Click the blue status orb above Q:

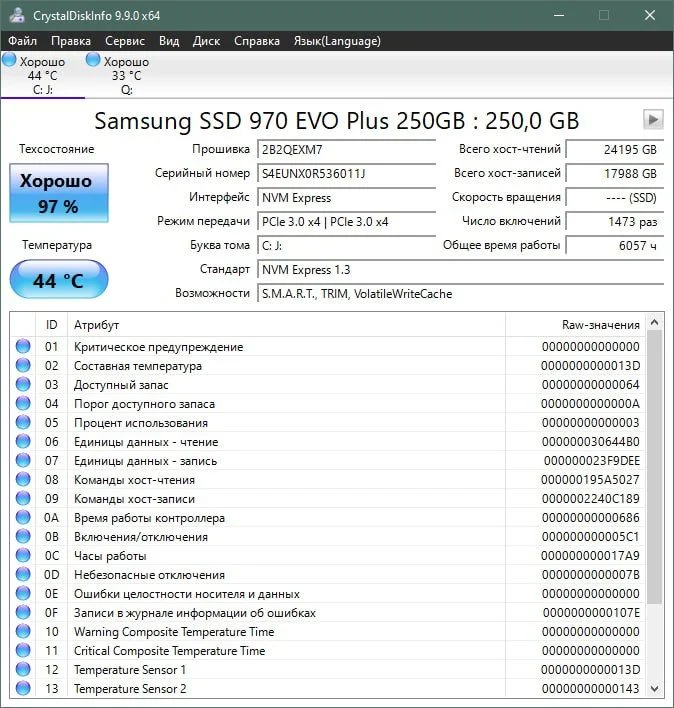coord(93,60)
